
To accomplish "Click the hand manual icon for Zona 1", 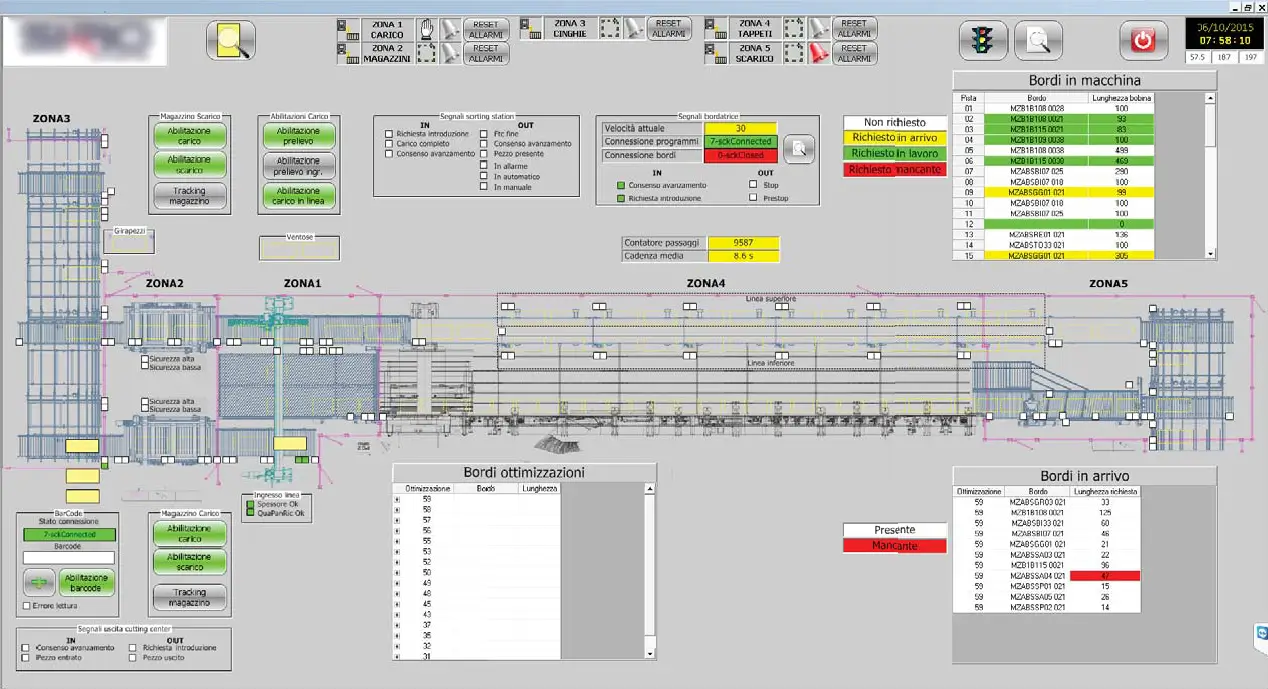I will click(426, 27).
